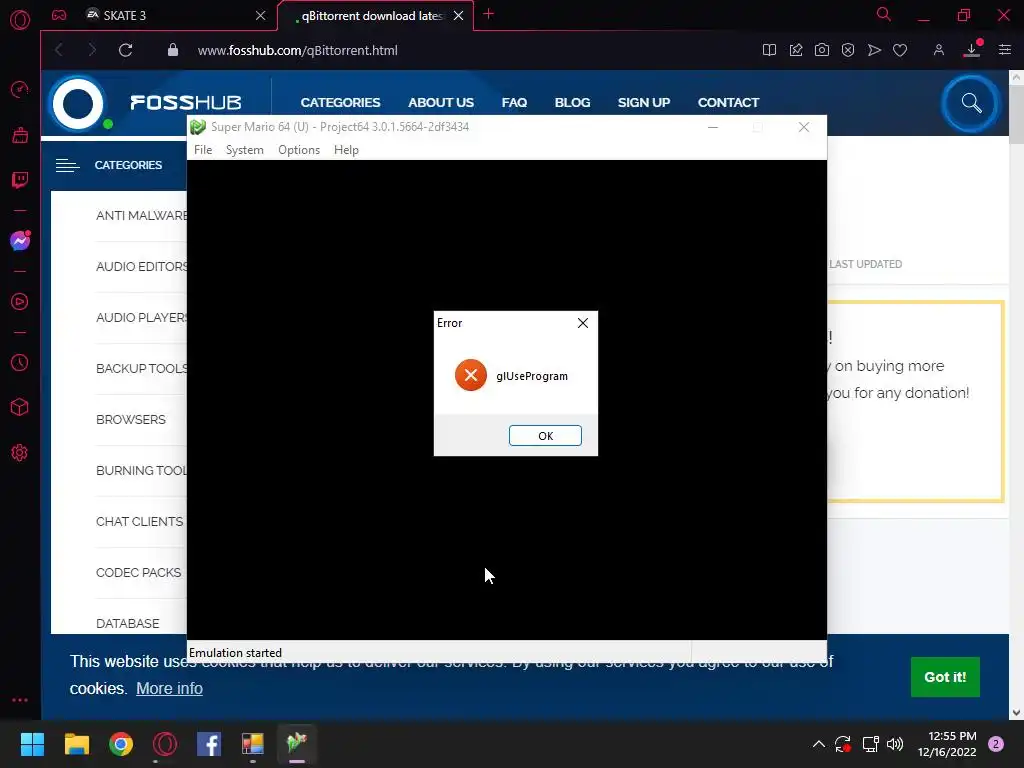Click the FossHub search circle button

coord(970,103)
